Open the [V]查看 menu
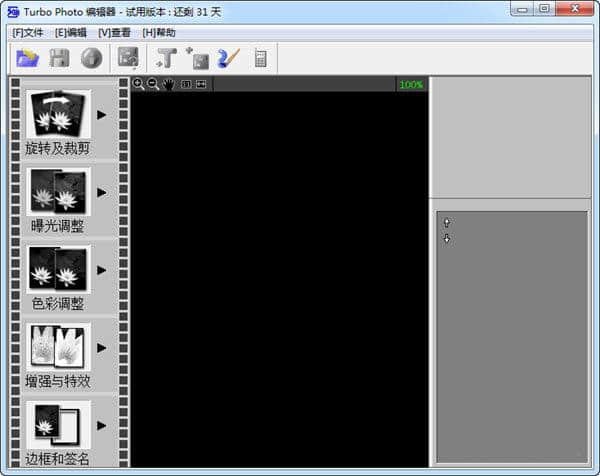600x476 pixels. point(114,33)
